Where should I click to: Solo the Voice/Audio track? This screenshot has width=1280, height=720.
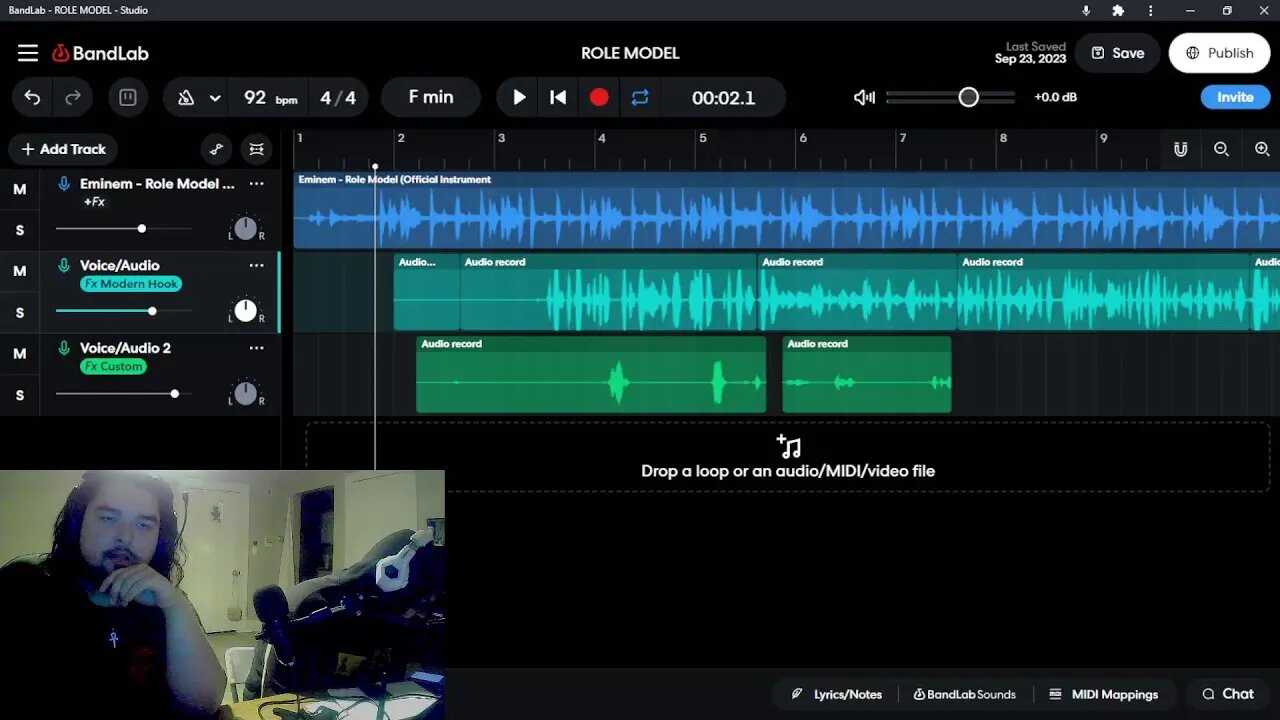(19, 312)
